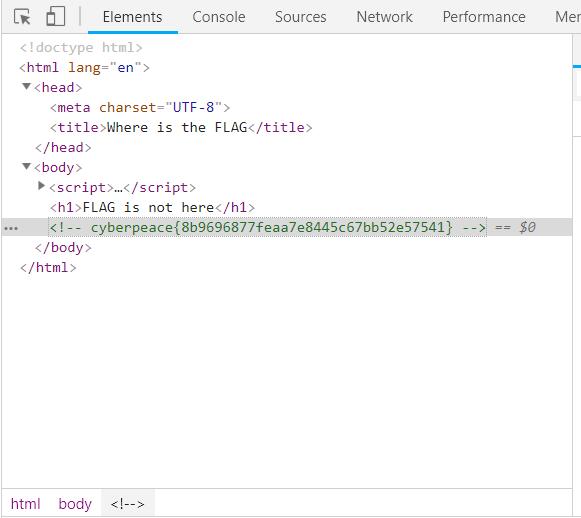Select the h1 FLAG is not here node
This screenshot has height=518, width=581.
153,207
